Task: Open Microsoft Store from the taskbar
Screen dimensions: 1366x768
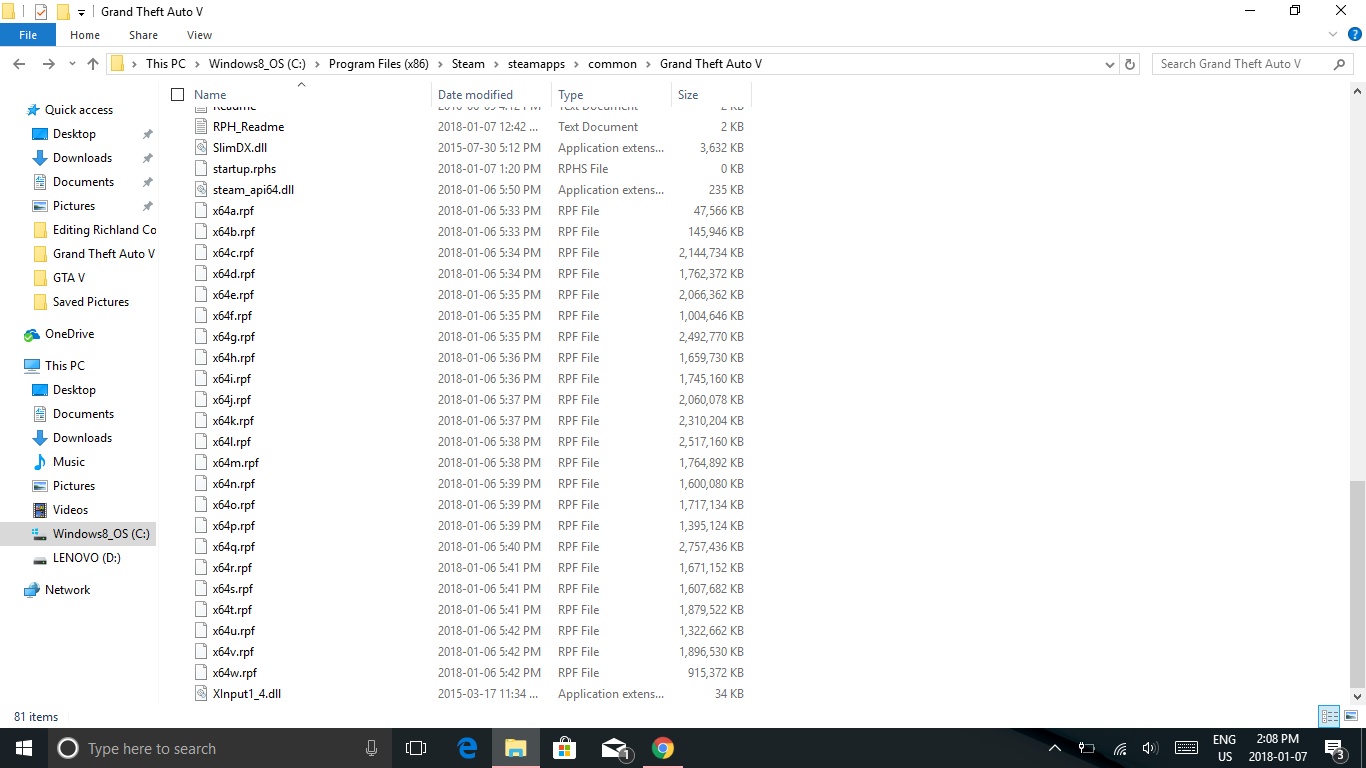Action: click(x=565, y=748)
